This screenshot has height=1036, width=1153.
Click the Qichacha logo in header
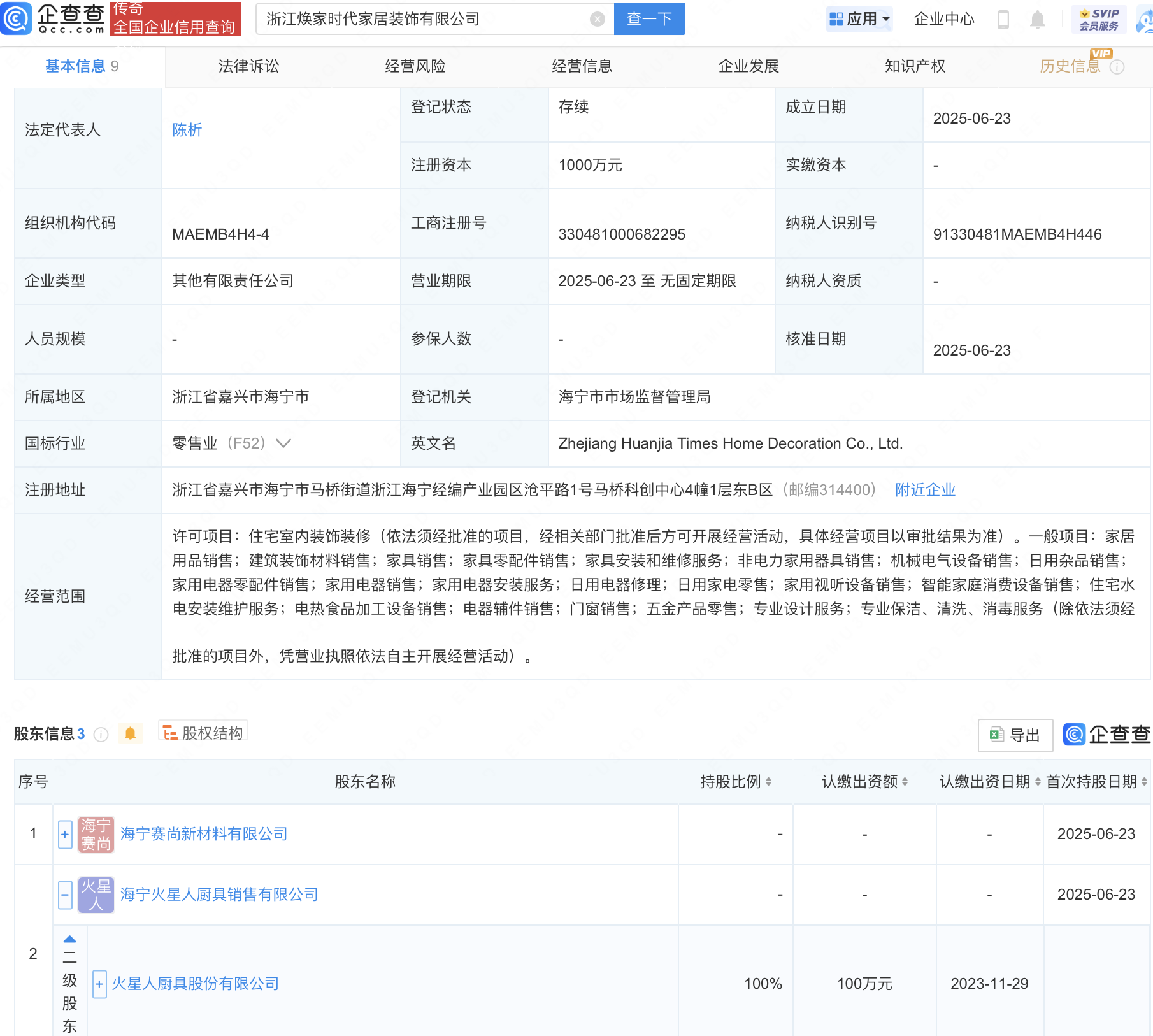tap(54, 18)
